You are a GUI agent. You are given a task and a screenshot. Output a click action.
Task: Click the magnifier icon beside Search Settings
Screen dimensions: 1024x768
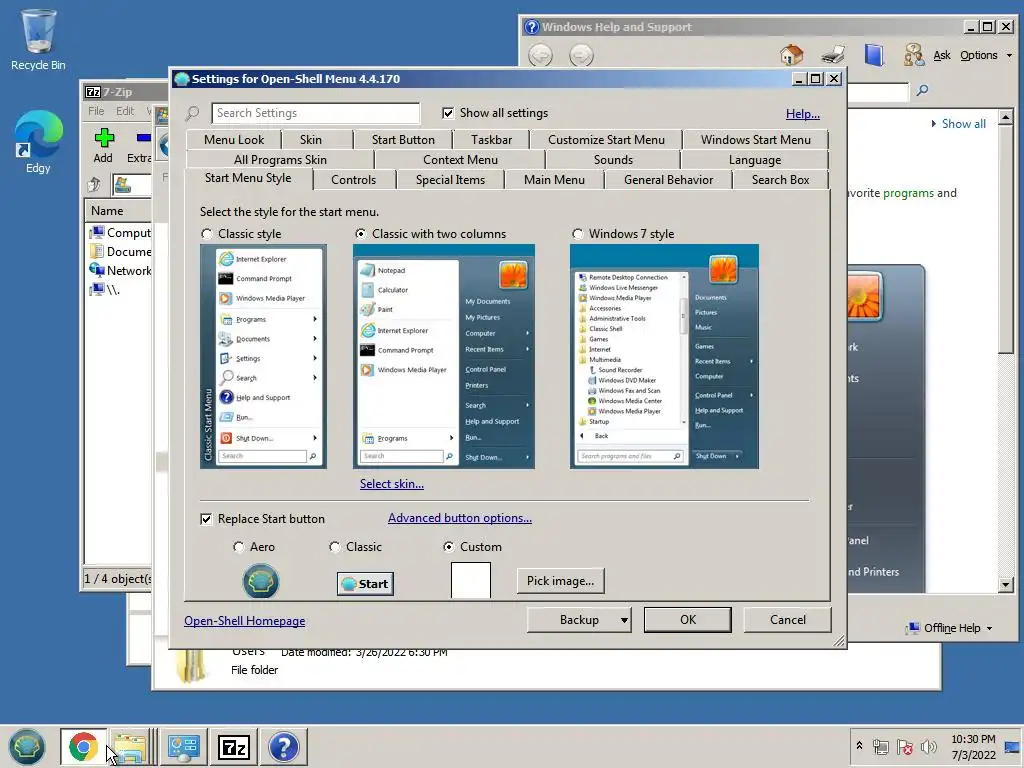click(193, 113)
